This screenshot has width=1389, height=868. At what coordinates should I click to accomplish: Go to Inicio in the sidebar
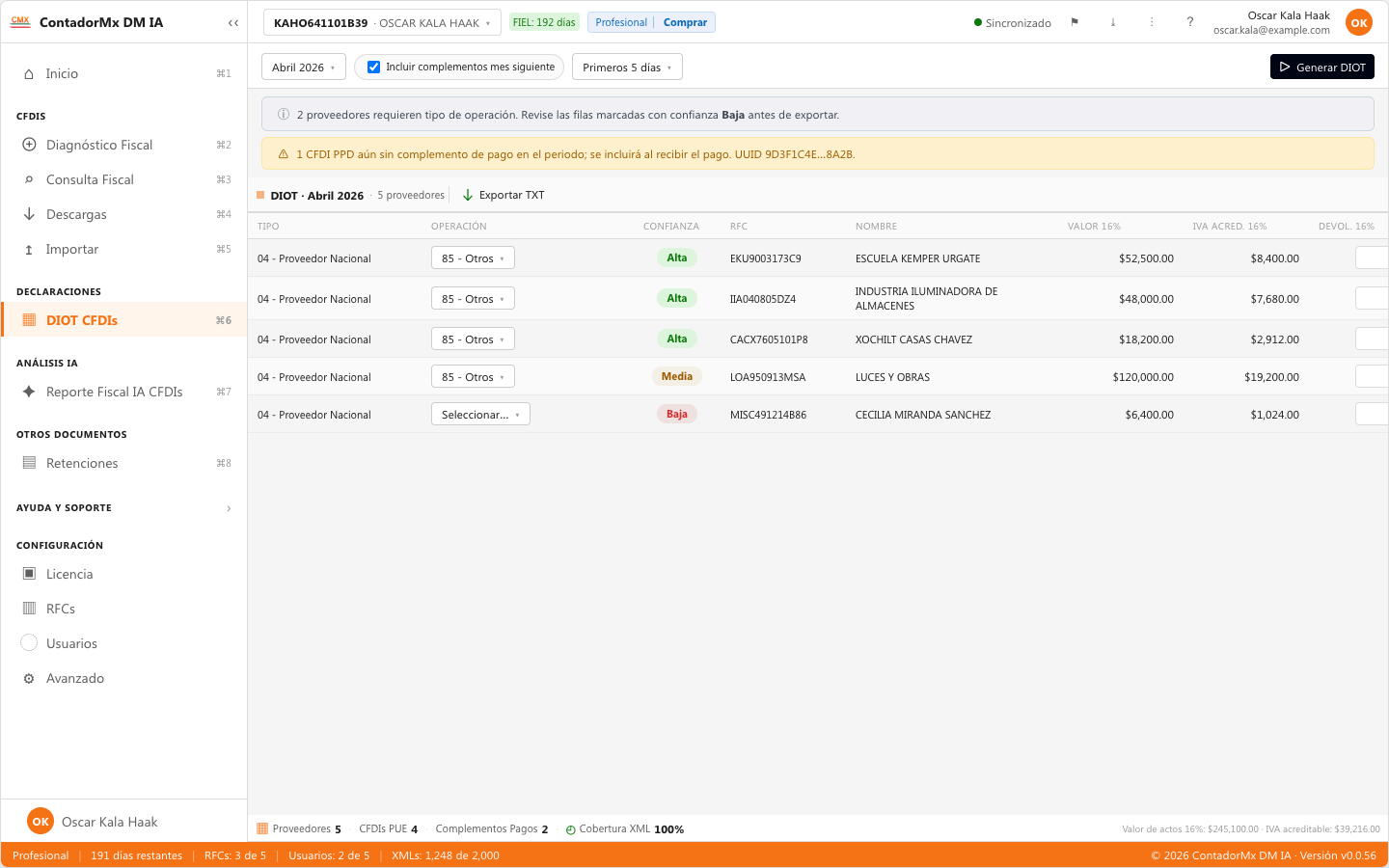[x=123, y=73]
